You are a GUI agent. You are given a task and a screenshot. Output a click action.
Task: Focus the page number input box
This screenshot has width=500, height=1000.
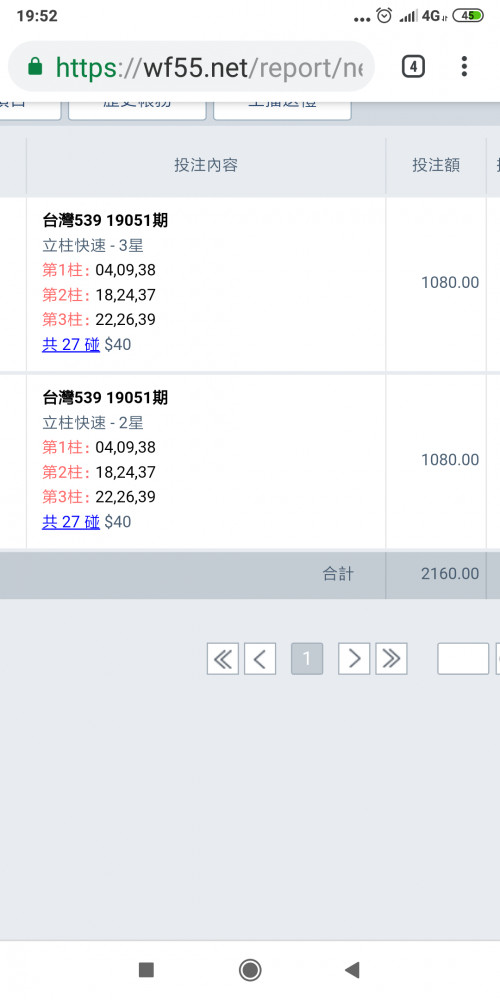pos(463,659)
